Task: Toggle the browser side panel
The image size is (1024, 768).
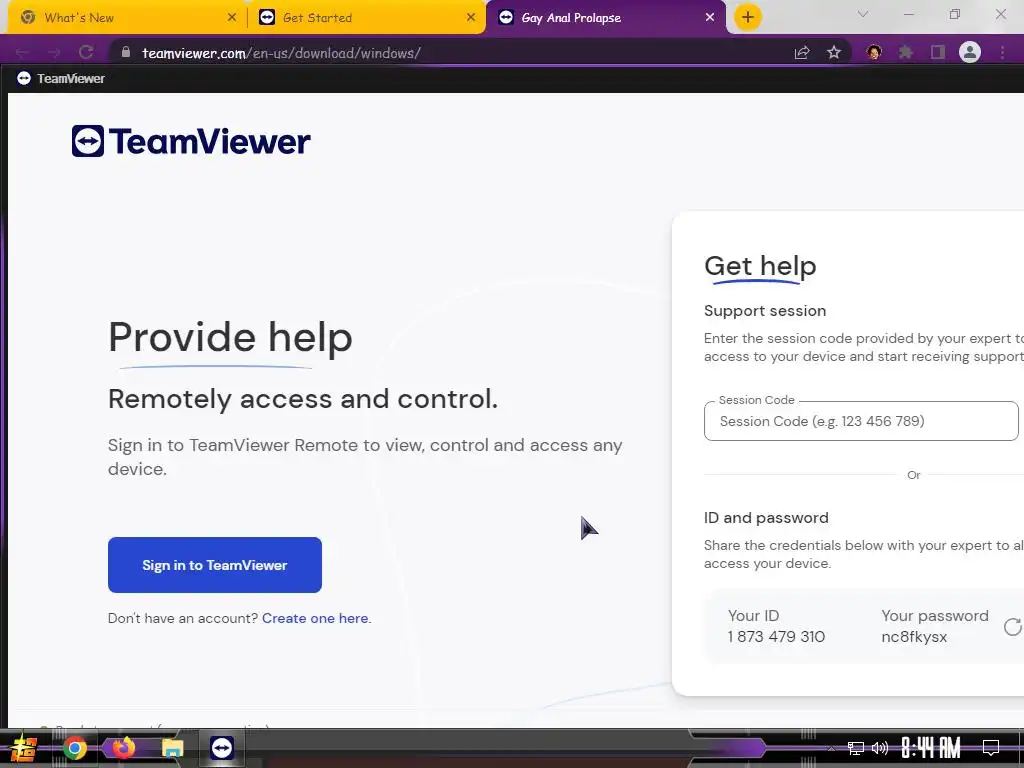Action: 938,52
